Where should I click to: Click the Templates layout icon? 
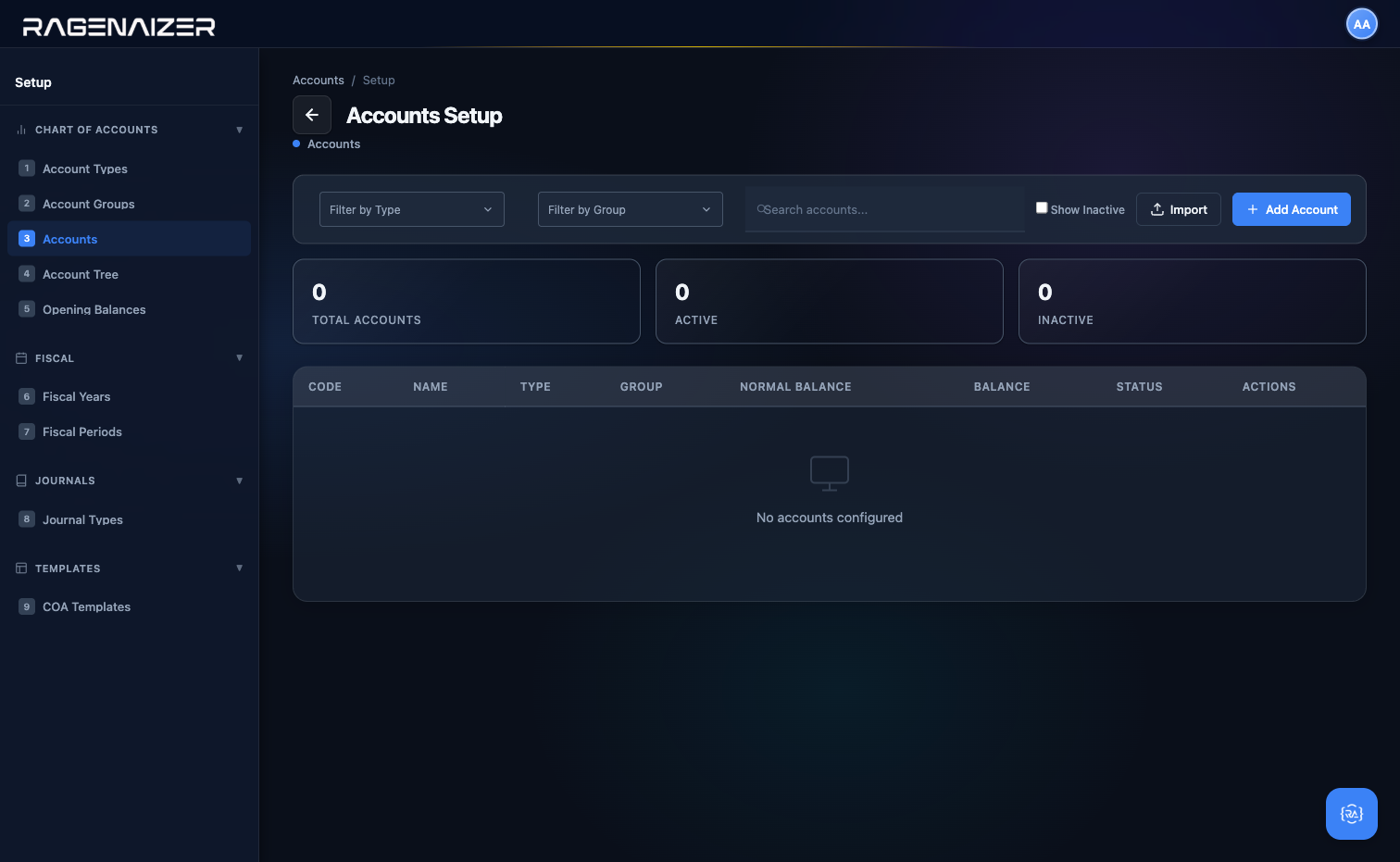coord(21,568)
